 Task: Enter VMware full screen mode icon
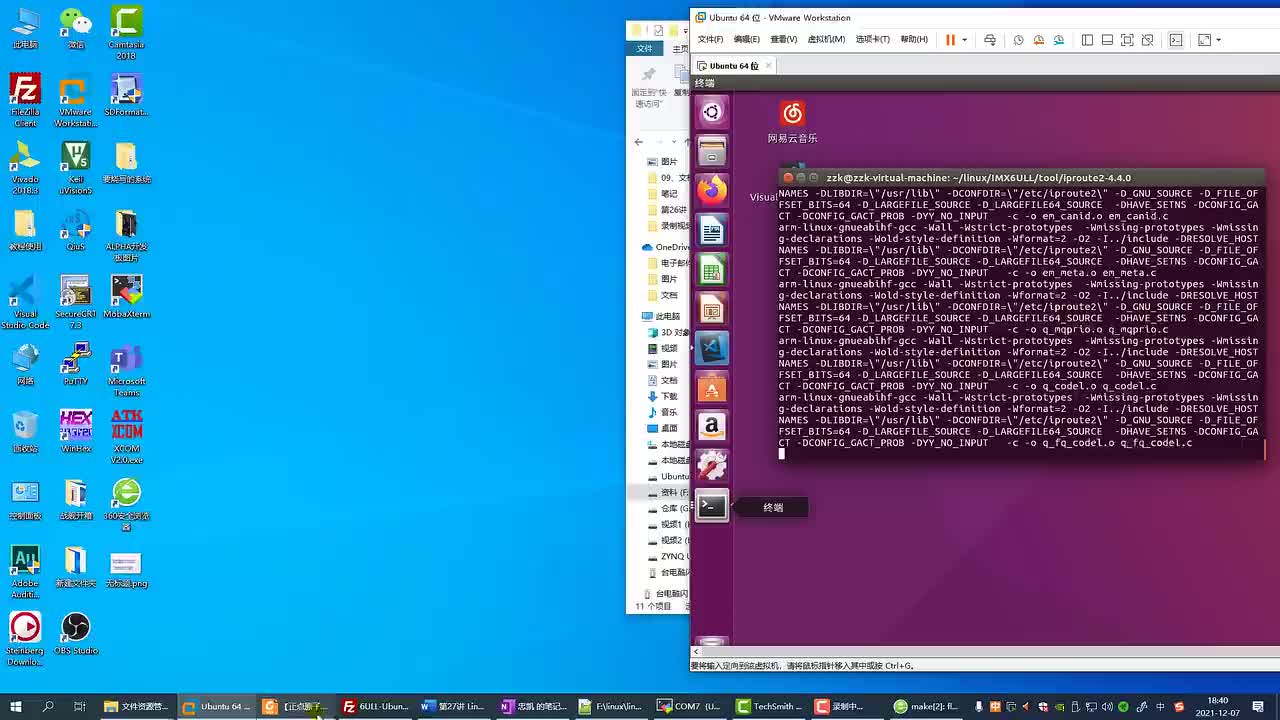1127,40
